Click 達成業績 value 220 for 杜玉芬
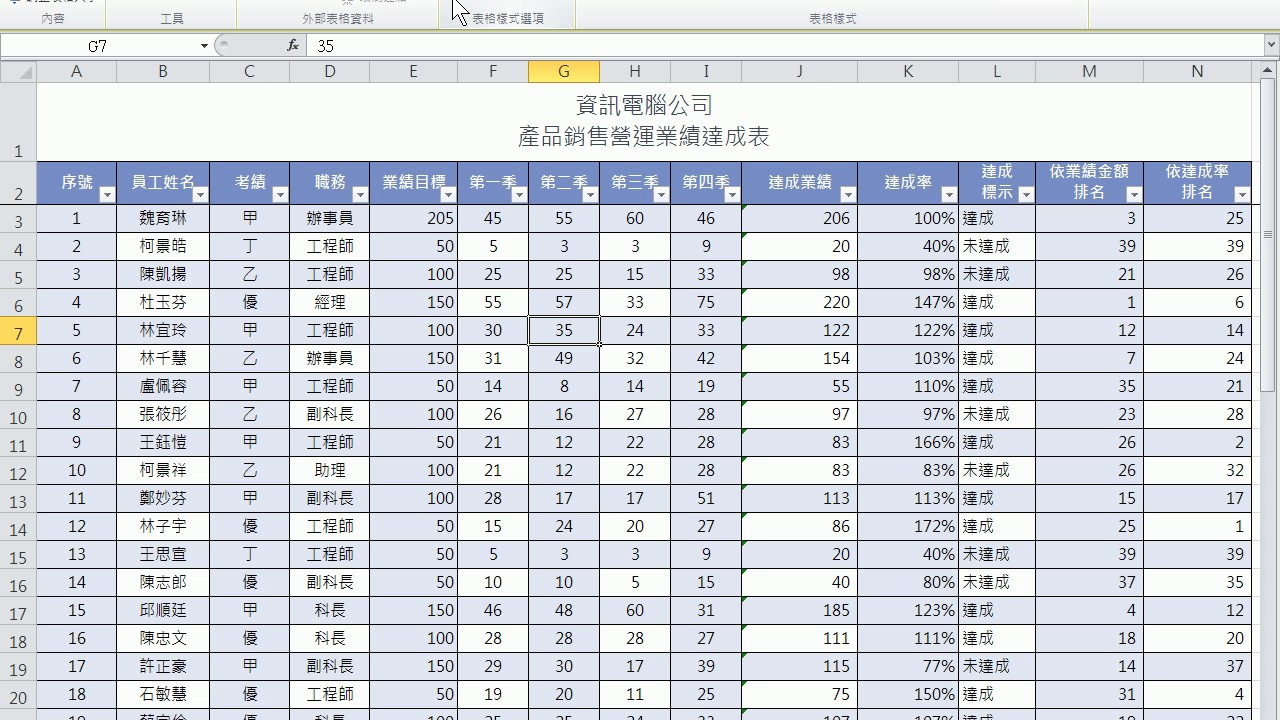The height and width of the screenshot is (720, 1280). (x=799, y=302)
